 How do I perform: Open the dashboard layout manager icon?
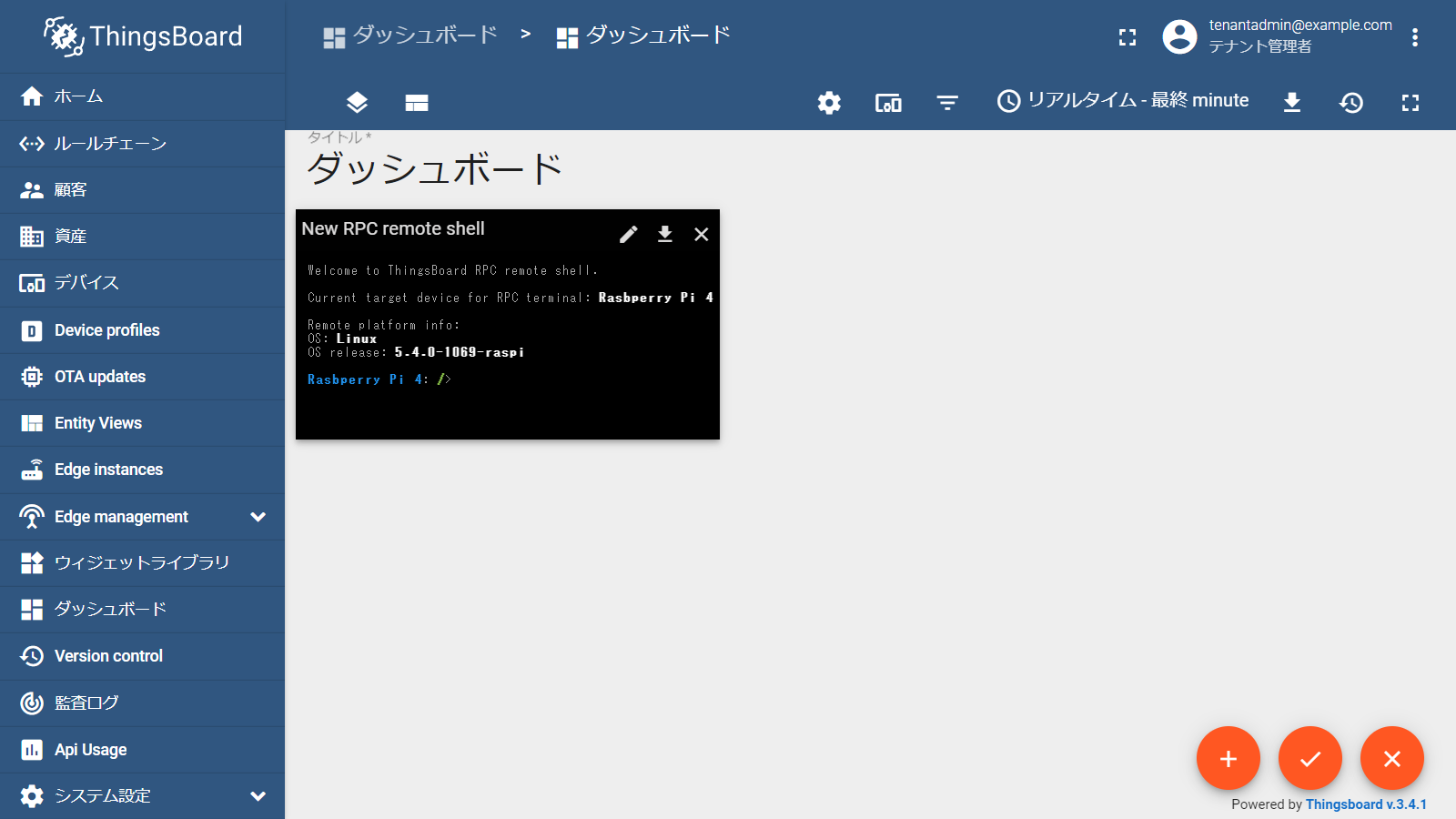click(x=417, y=103)
